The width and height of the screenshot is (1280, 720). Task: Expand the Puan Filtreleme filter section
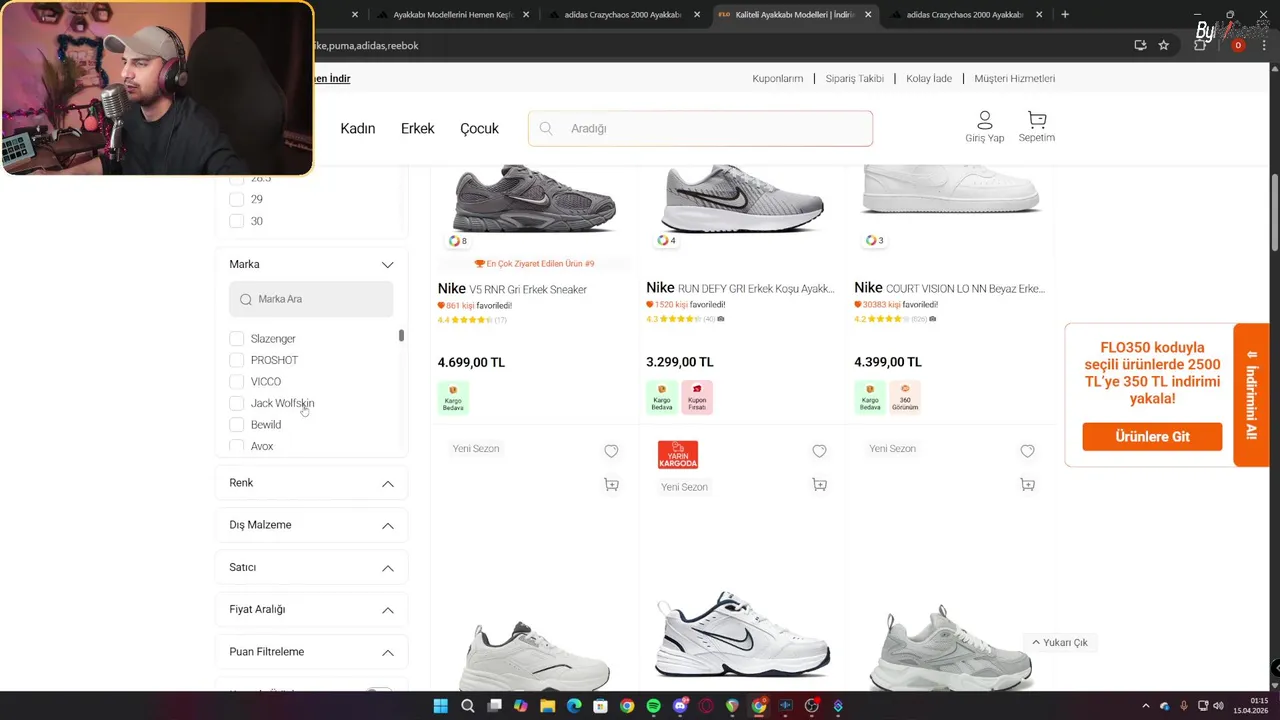[387, 653]
